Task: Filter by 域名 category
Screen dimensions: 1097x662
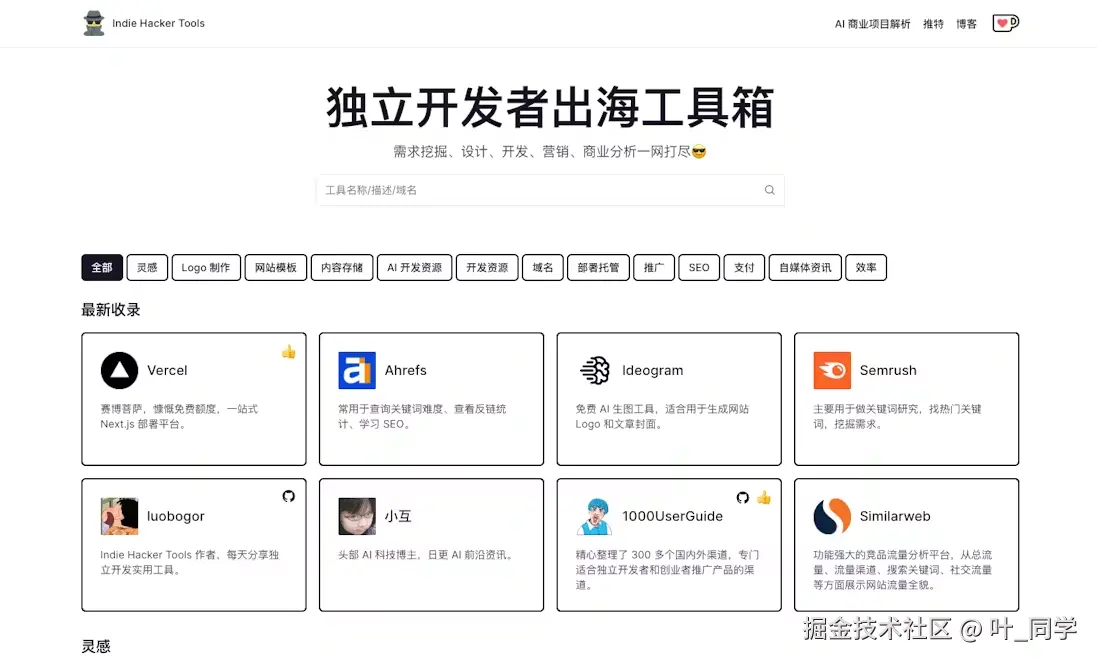Action: (543, 267)
